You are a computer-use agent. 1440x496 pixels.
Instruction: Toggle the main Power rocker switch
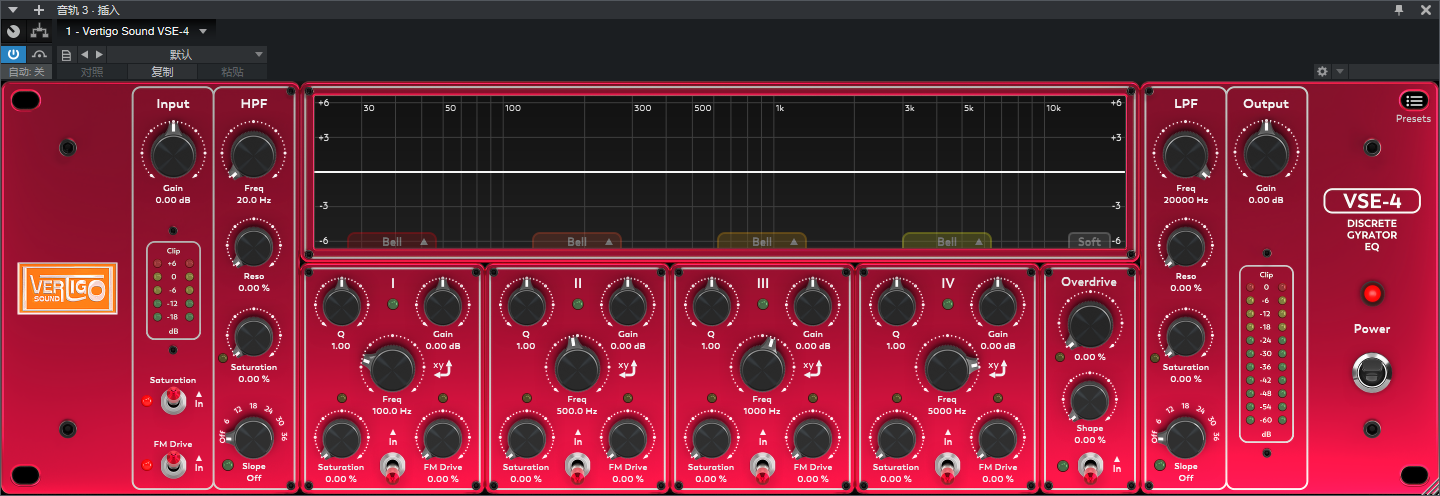1371,372
